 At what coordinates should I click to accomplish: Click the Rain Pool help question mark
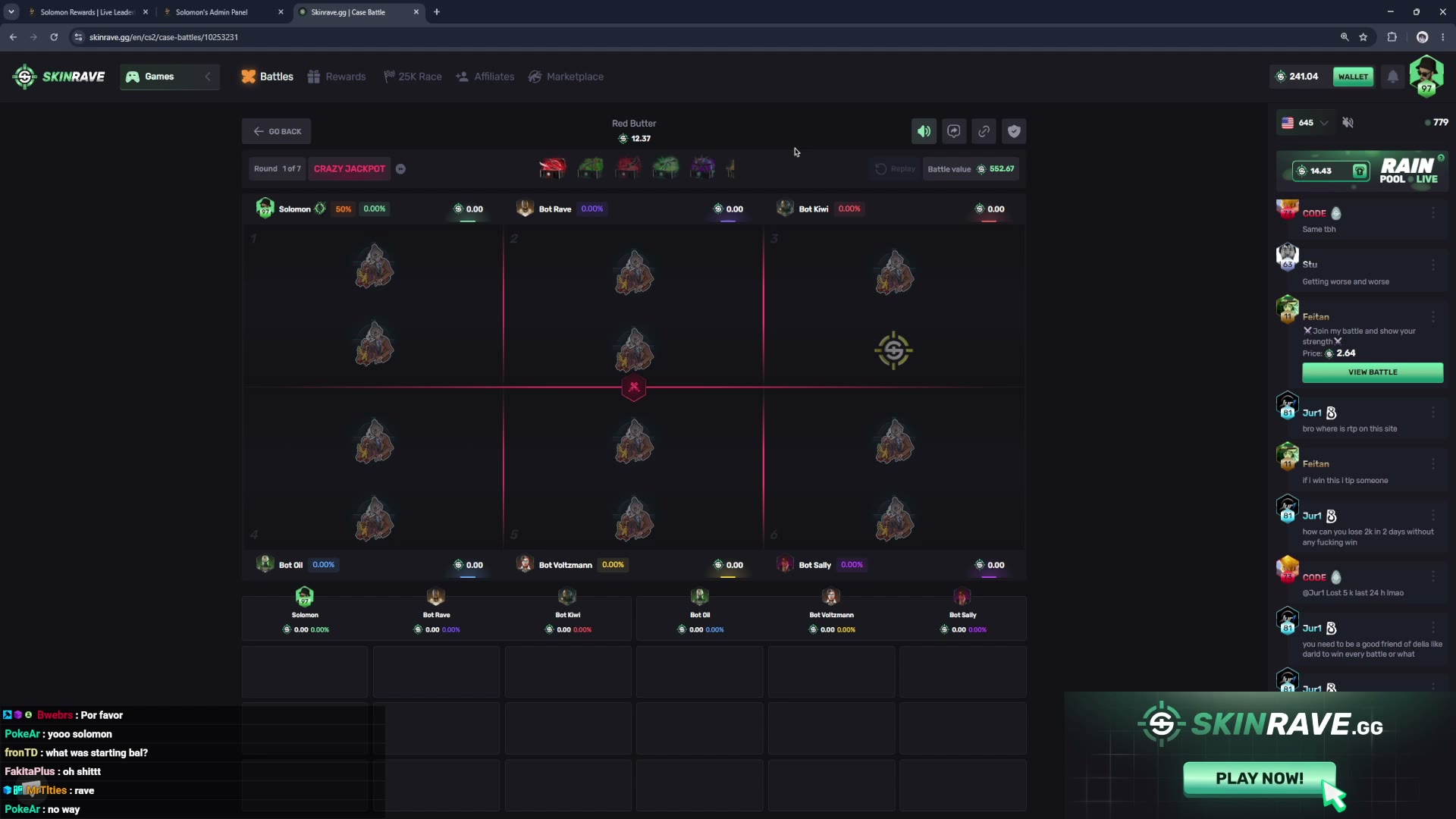pyautogui.click(x=1441, y=158)
